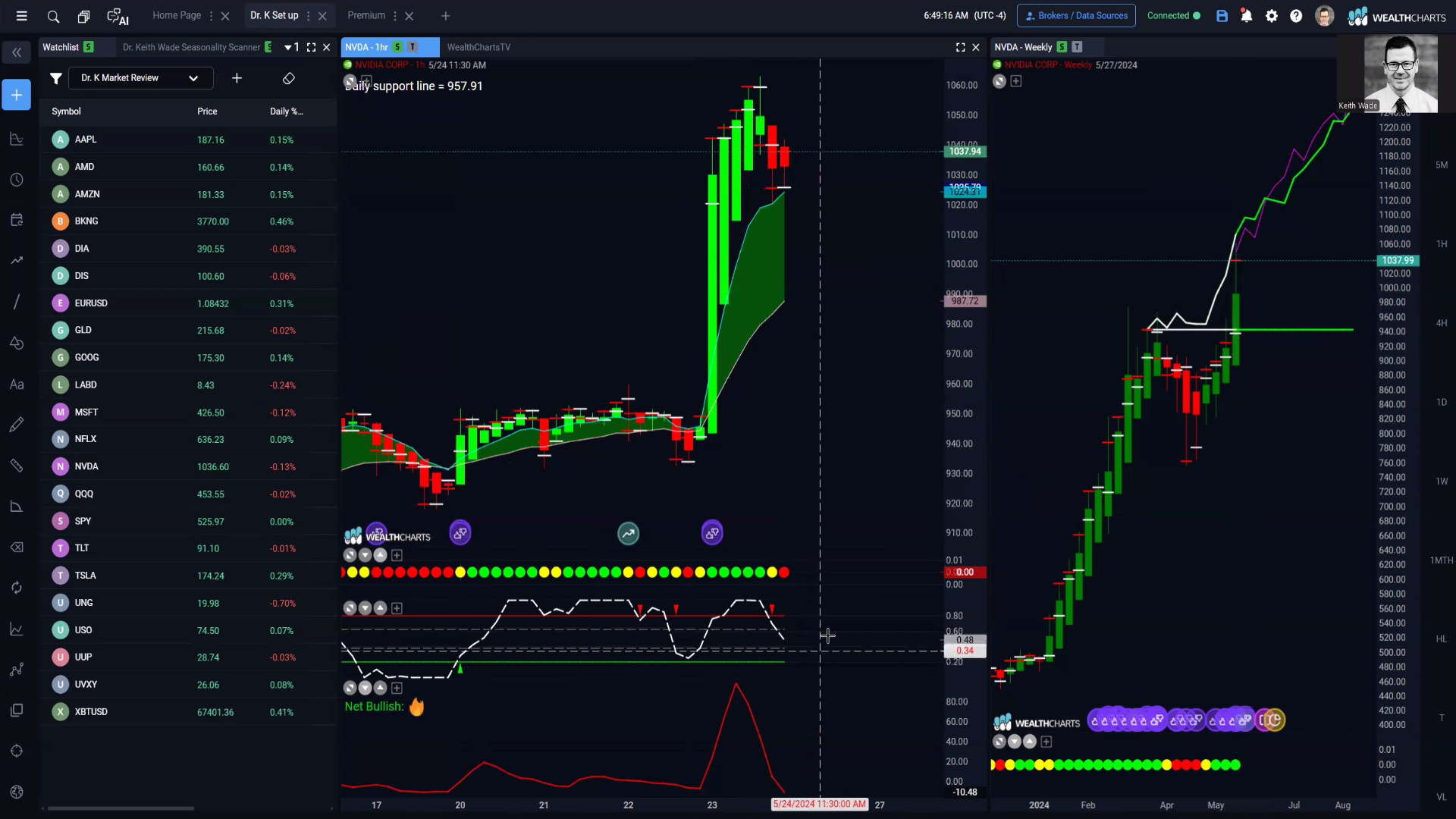Click the watchlist horizontal scrollbar
Screen dimensions: 1456x819
(x=121, y=808)
